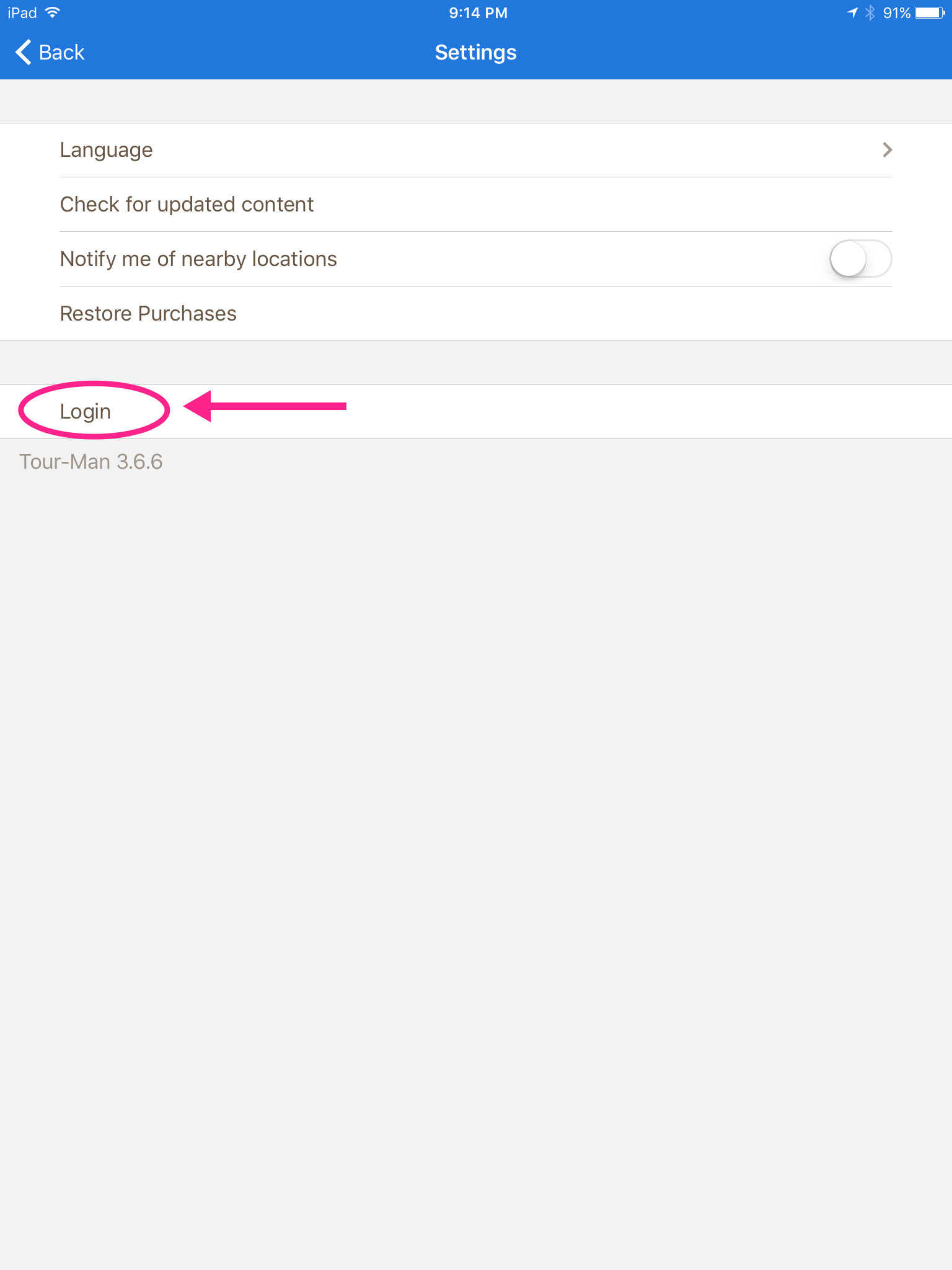Tap the Settings title in header
The height and width of the screenshot is (1270, 952).
[x=475, y=53]
